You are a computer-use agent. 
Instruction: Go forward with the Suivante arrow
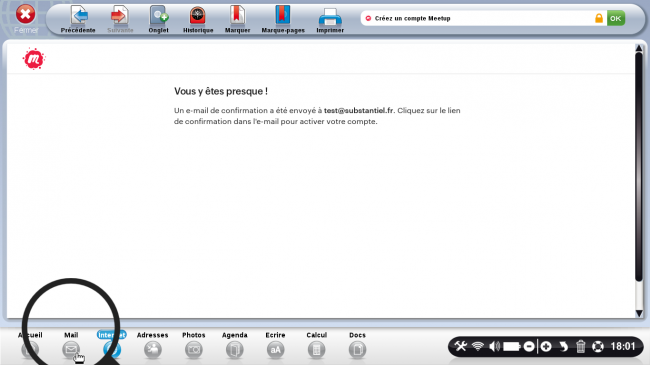[120, 19]
